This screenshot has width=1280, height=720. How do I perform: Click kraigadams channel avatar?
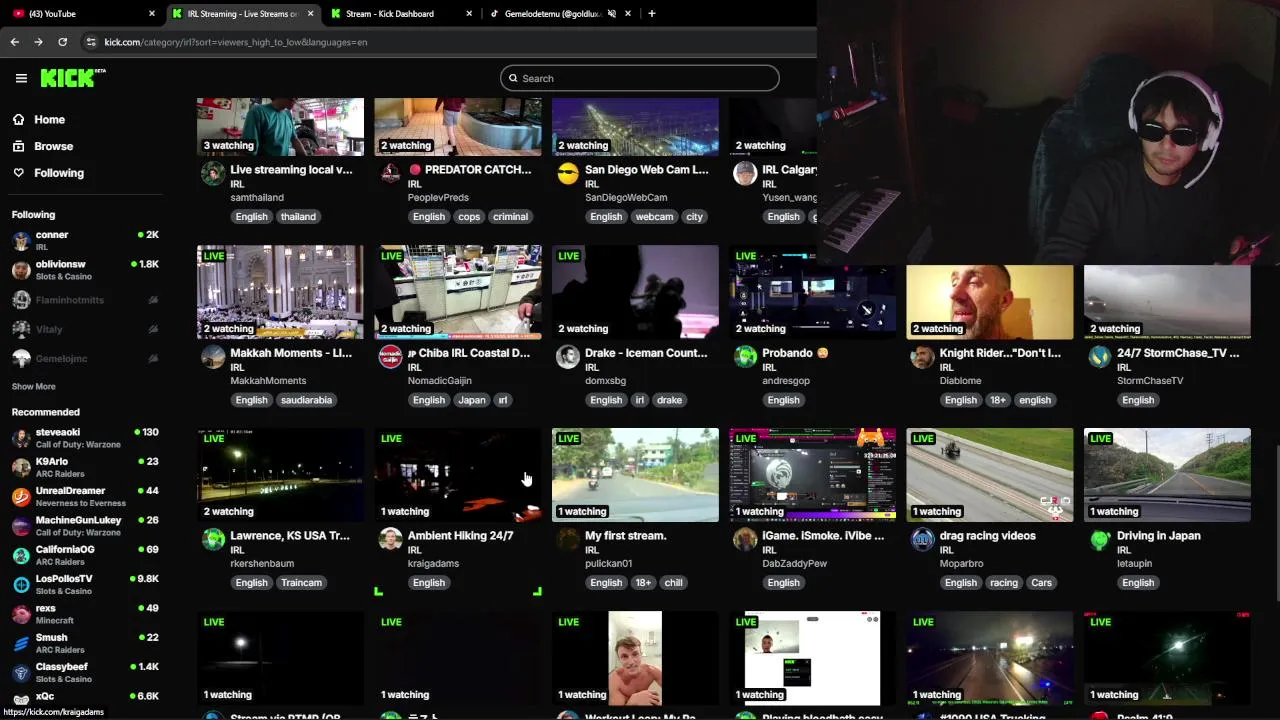[390, 540]
